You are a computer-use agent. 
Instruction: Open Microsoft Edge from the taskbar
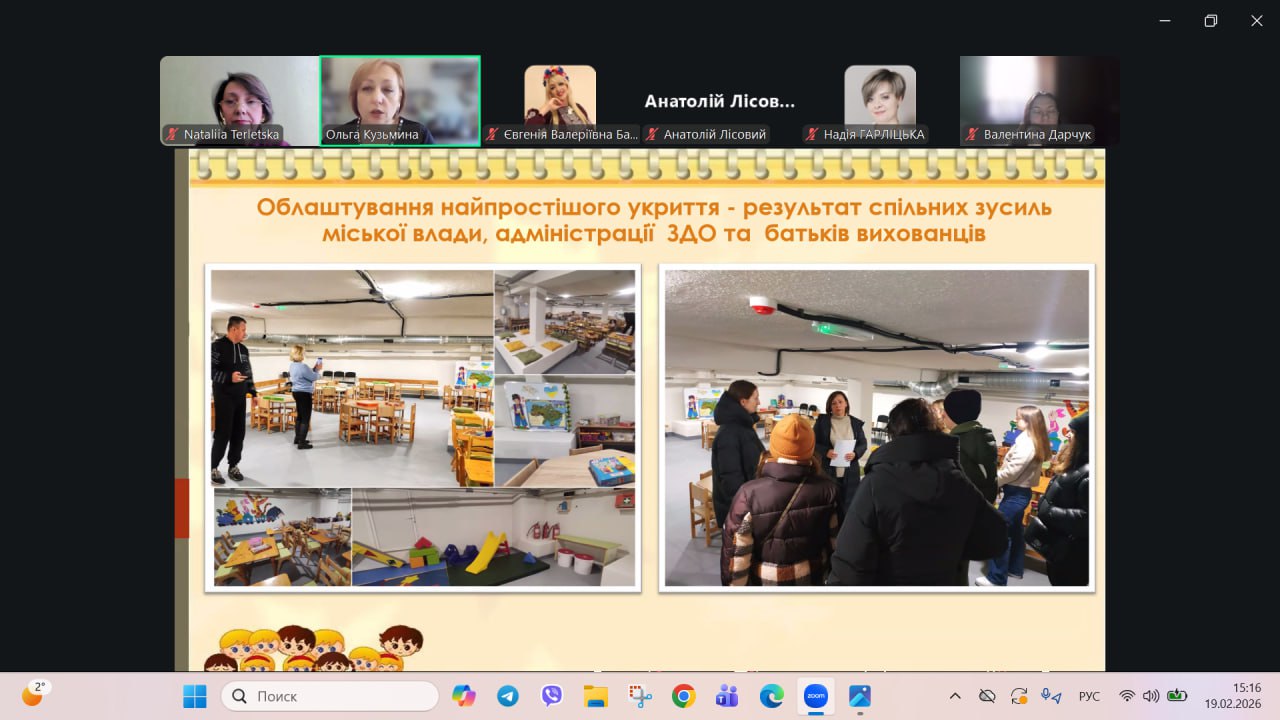point(771,696)
